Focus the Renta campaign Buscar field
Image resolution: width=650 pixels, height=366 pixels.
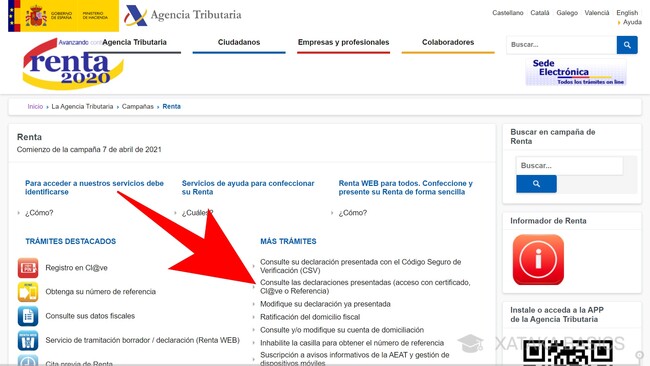[569, 166]
